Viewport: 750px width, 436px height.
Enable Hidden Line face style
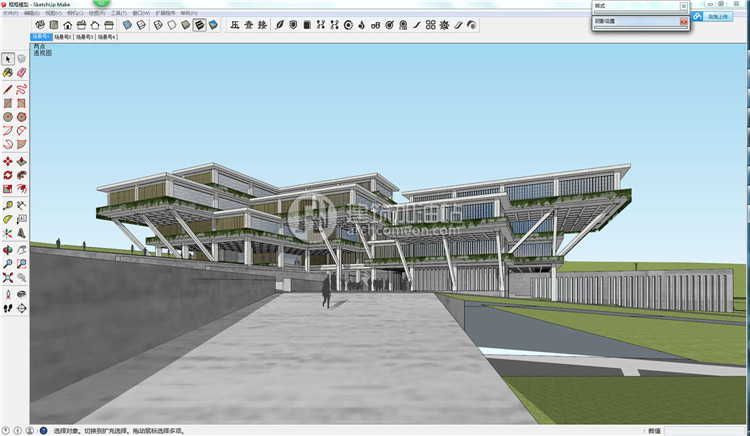click(x=172, y=25)
